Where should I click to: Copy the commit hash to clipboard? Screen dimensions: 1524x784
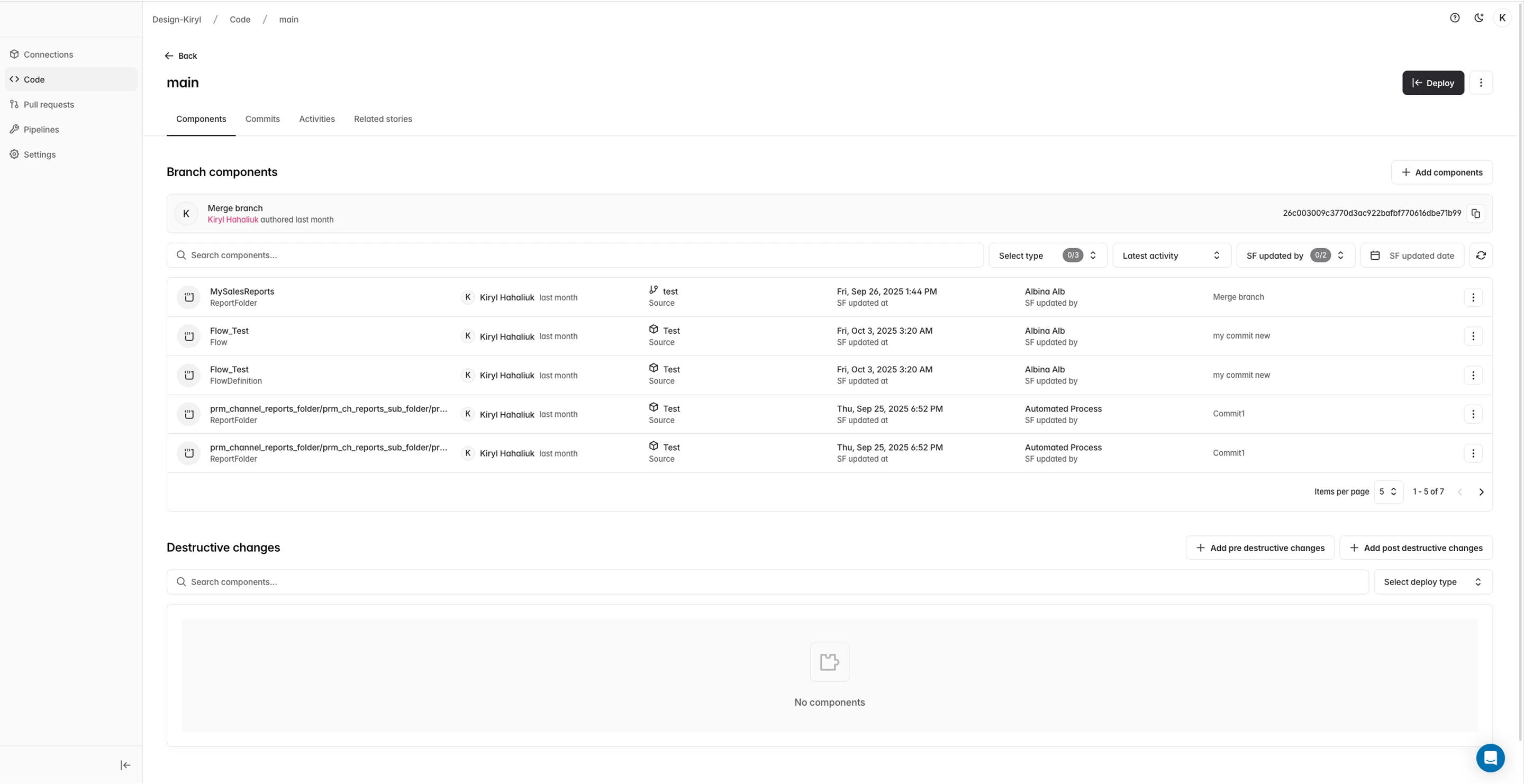tap(1475, 213)
